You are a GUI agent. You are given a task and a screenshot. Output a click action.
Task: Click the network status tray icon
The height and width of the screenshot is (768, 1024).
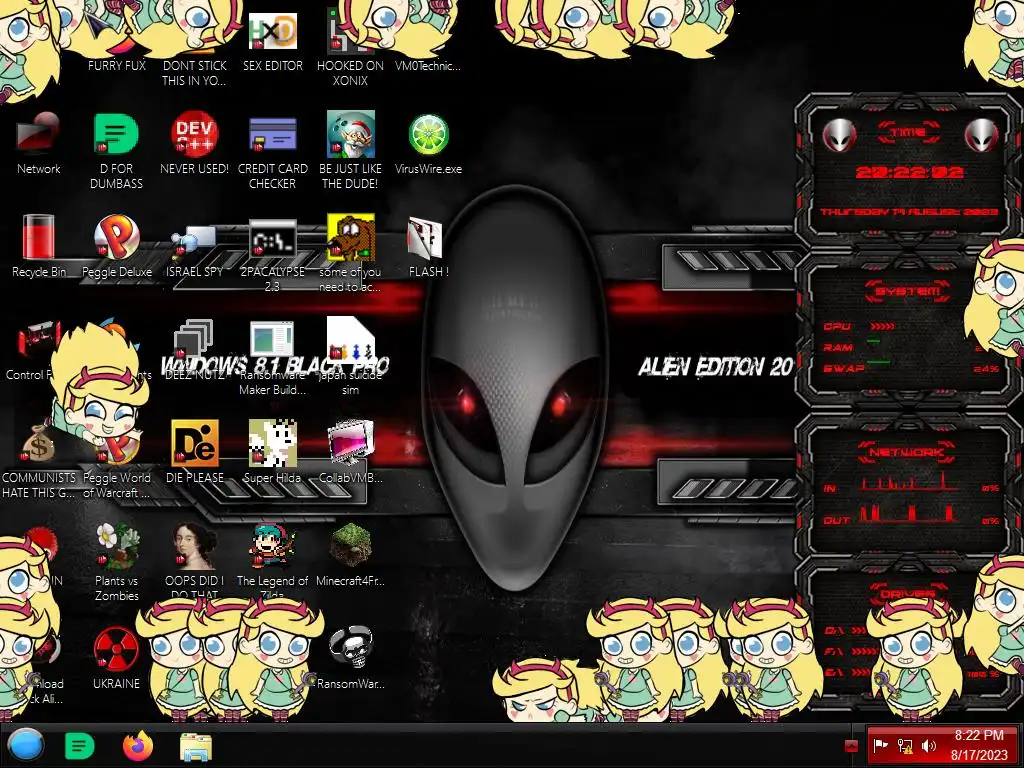pyautogui.click(x=905, y=746)
